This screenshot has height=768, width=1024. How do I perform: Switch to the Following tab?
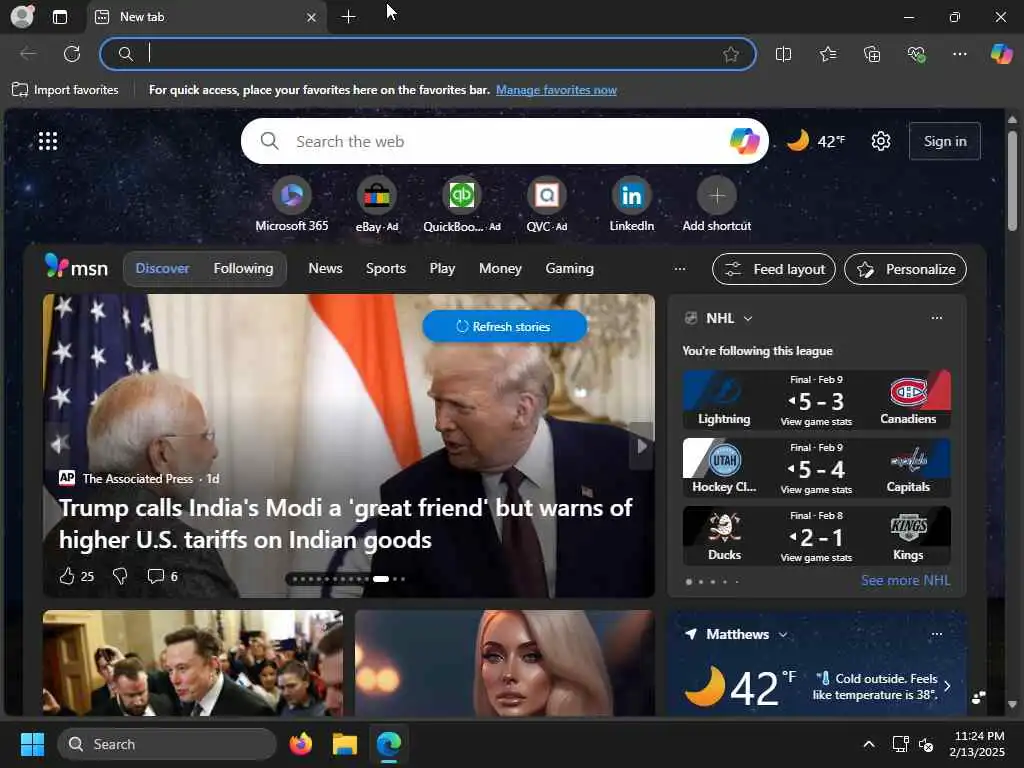point(243,268)
